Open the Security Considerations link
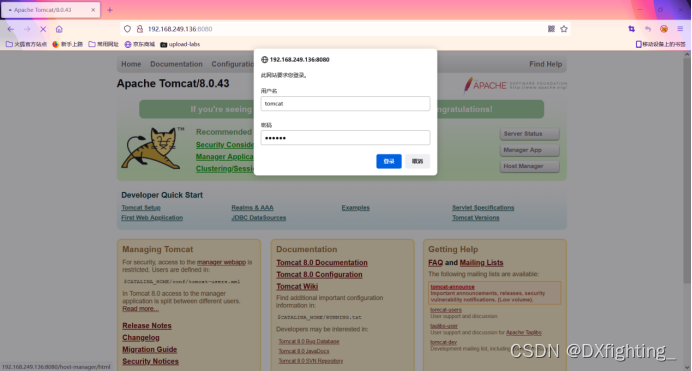Image resolution: width=692 pixels, height=371 pixels. tap(225, 145)
